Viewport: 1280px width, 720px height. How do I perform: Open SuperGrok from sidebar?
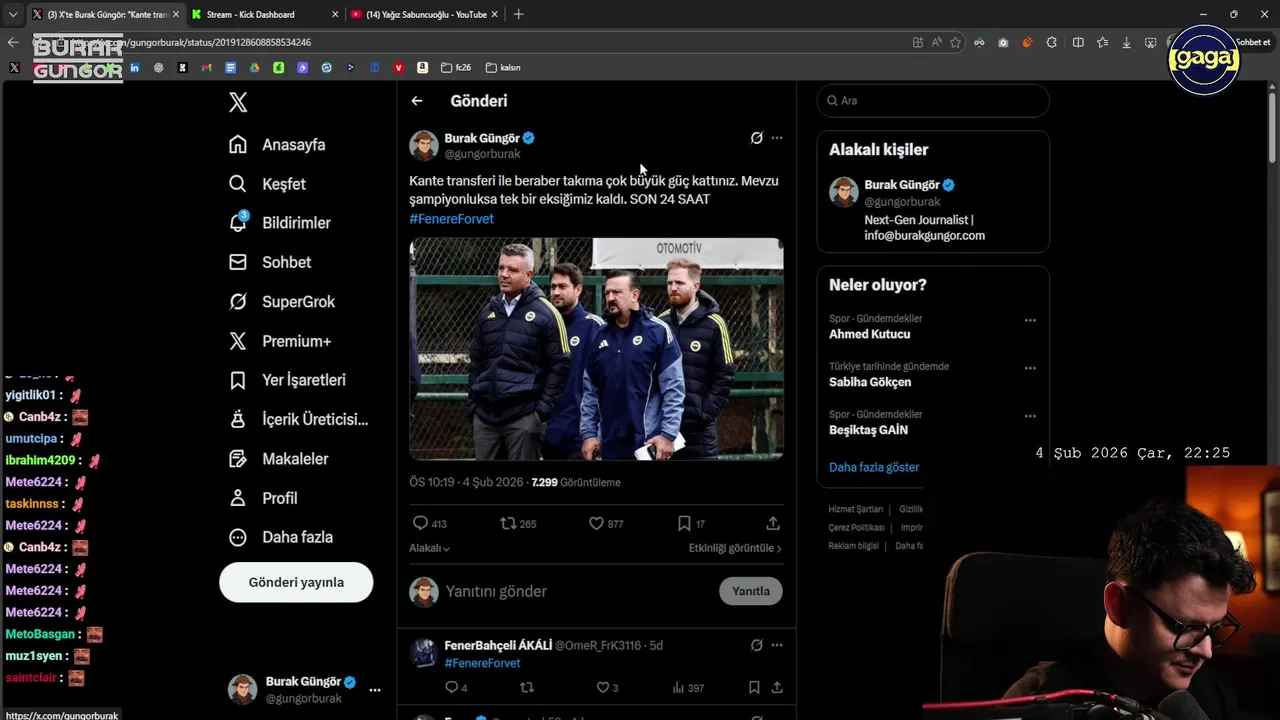click(282, 301)
